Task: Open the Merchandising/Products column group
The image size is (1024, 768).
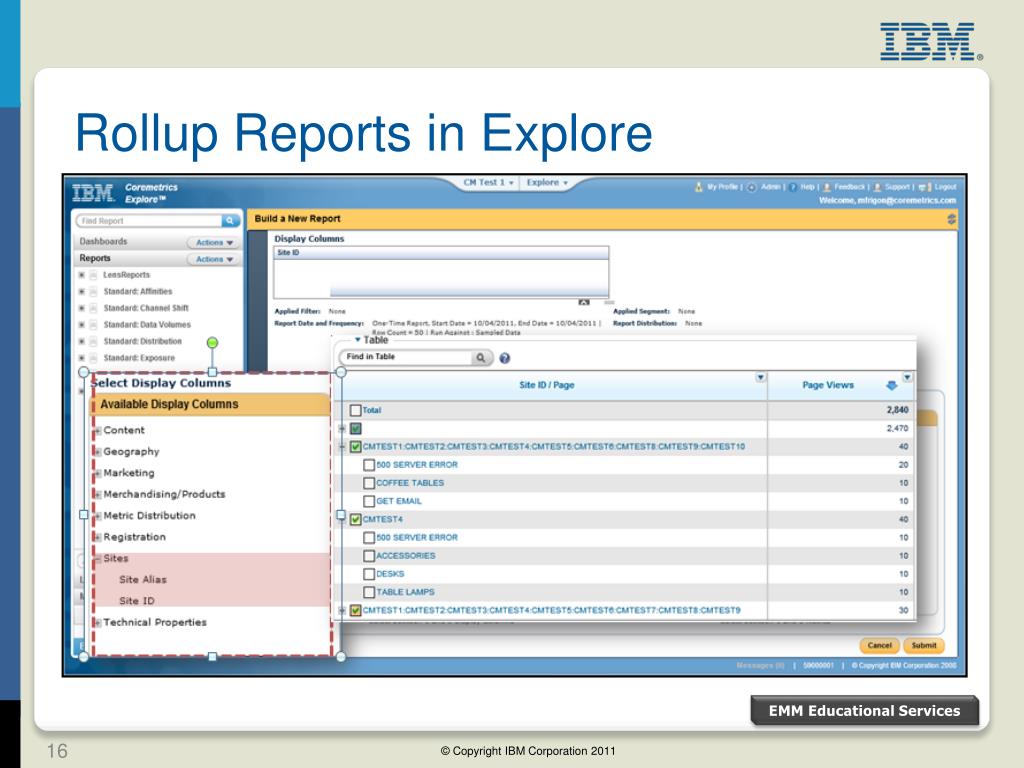Action: click(164, 494)
